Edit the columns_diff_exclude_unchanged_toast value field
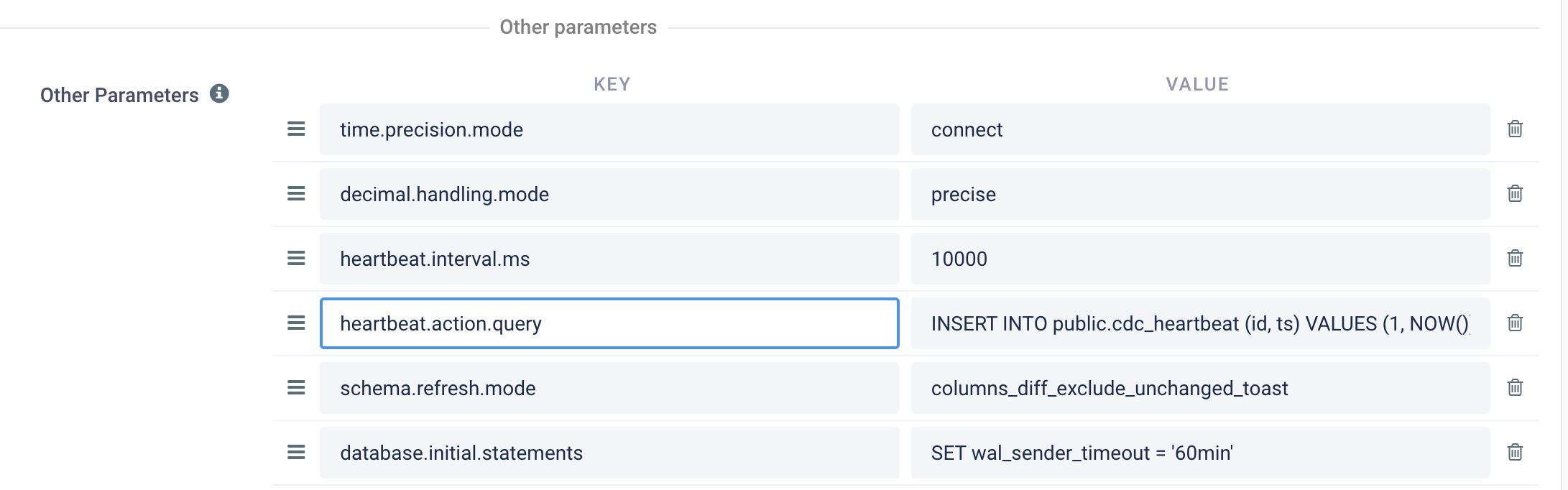1568x490 pixels. pyautogui.click(x=1200, y=388)
